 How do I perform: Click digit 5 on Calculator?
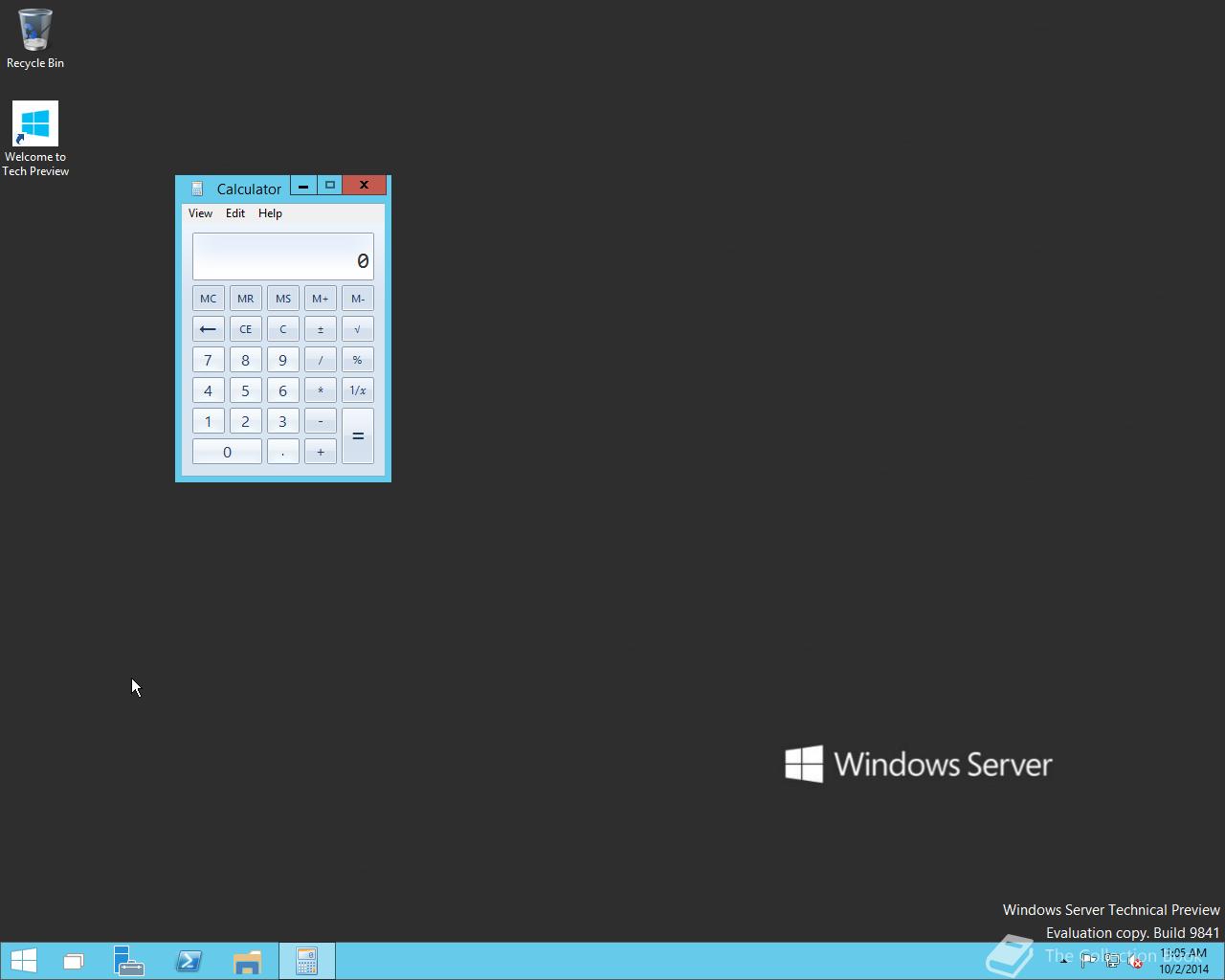246,390
